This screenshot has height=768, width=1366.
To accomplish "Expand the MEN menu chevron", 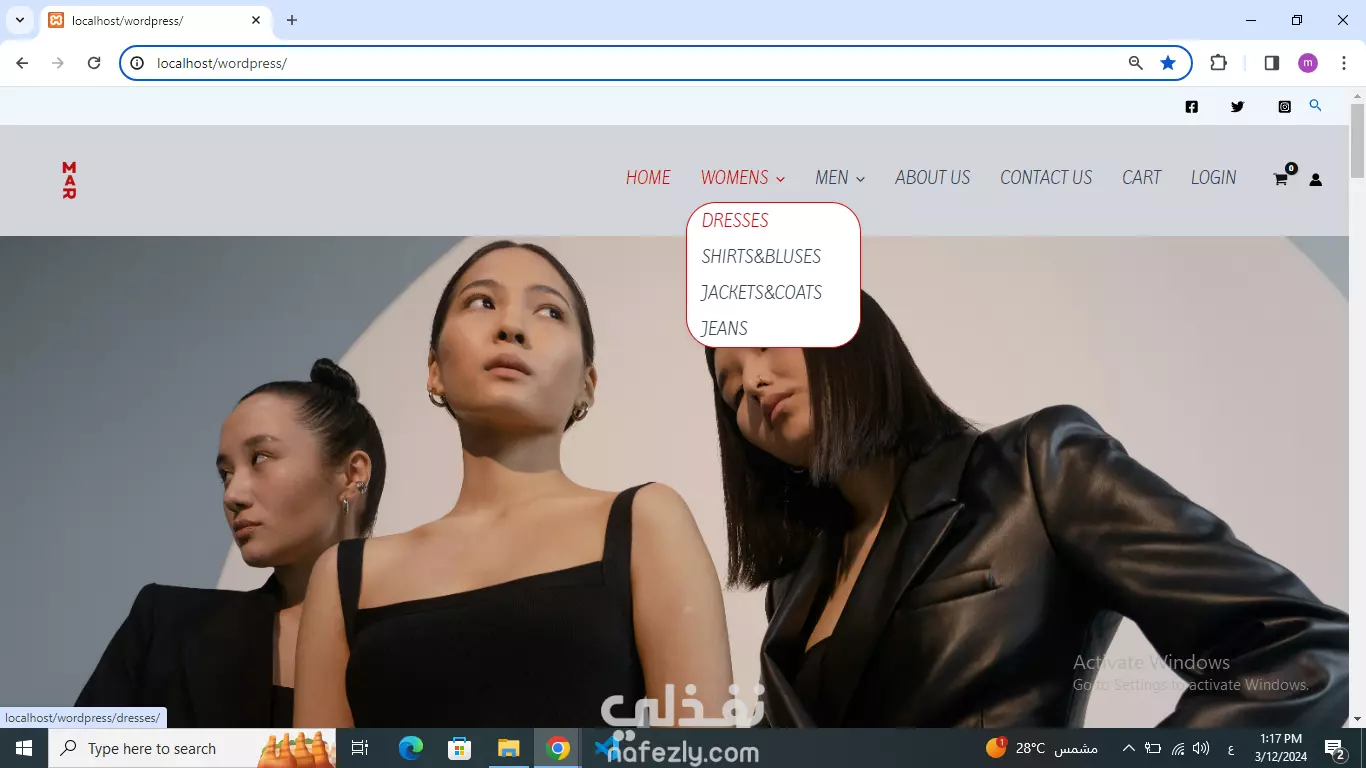I will point(860,179).
